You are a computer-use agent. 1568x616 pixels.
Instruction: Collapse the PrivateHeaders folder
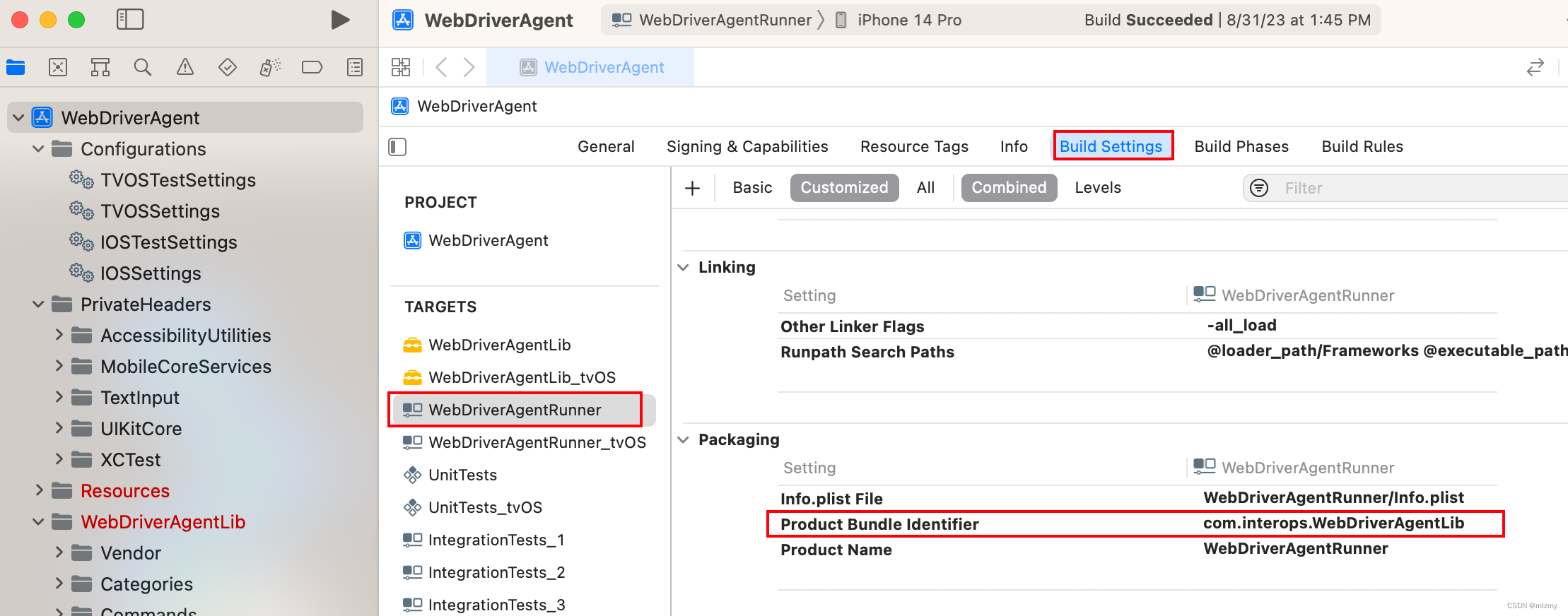tap(39, 304)
